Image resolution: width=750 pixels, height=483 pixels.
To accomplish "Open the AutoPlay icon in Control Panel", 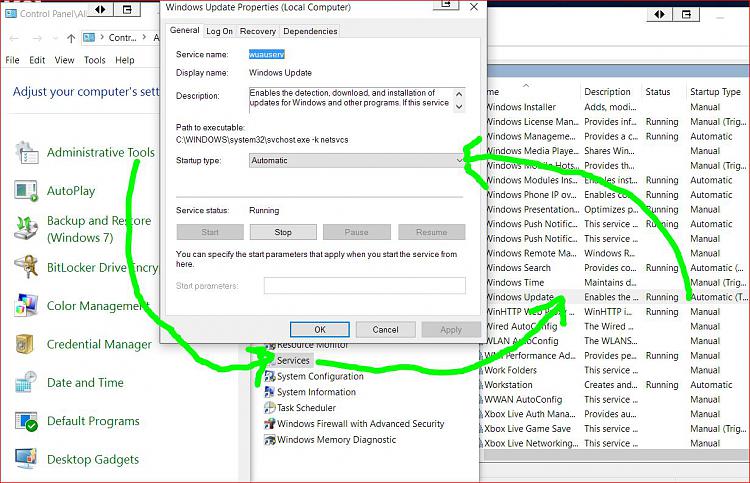I will pos(26,191).
